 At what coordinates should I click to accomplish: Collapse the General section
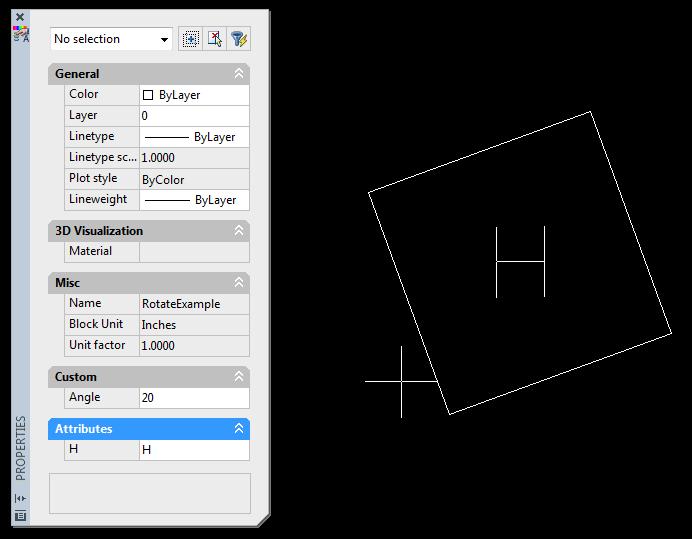click(239, 73)
